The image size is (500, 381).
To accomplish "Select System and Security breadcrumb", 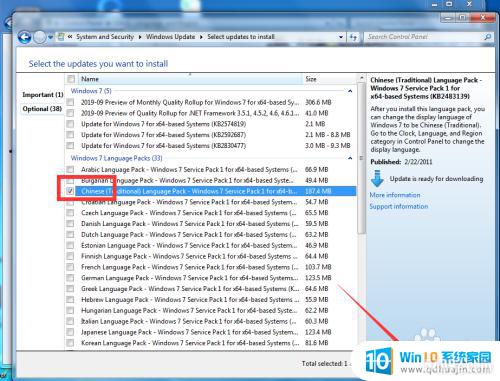I will click(105, 37).
